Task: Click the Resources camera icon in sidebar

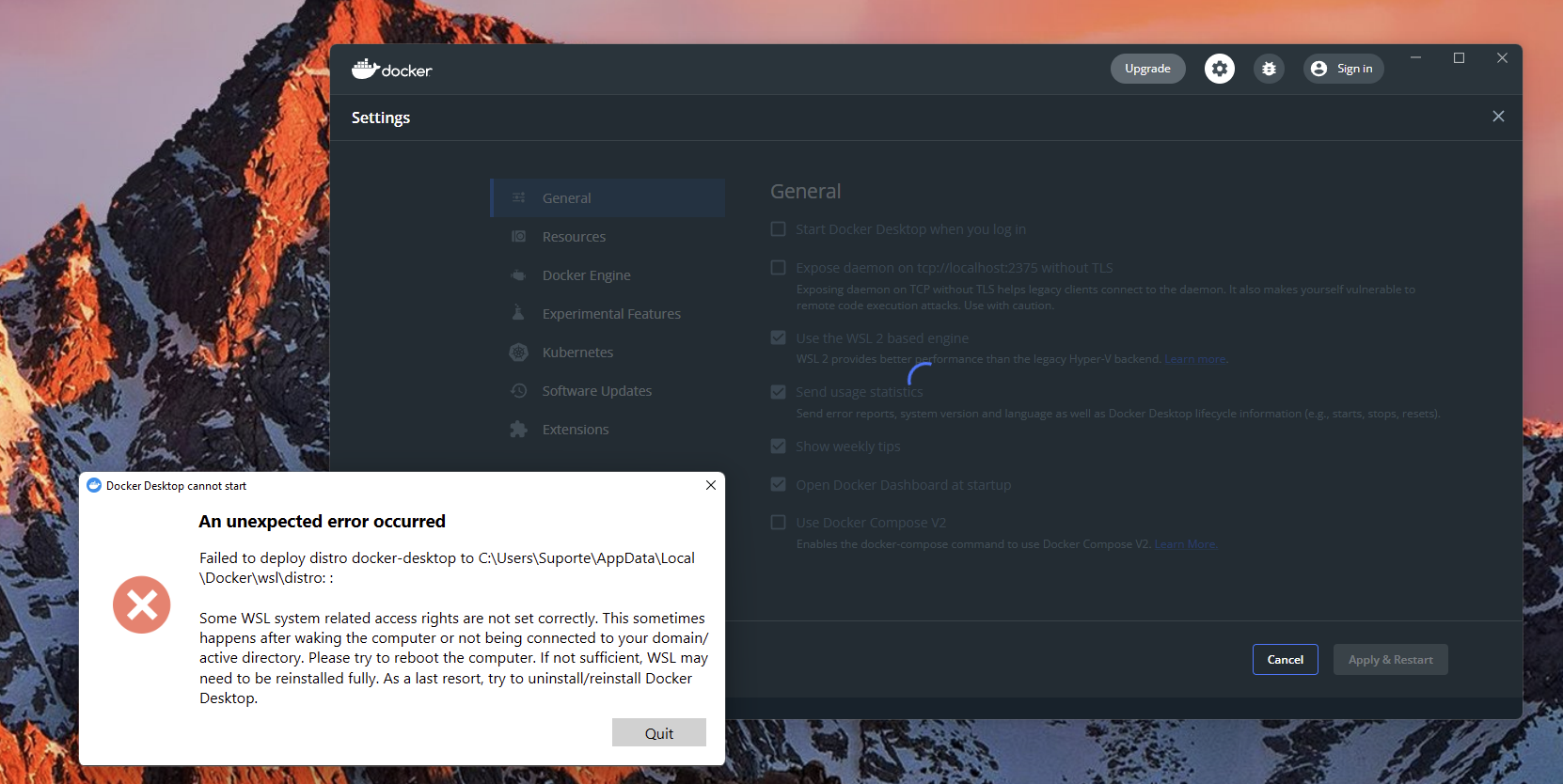Action: point(519,236)
